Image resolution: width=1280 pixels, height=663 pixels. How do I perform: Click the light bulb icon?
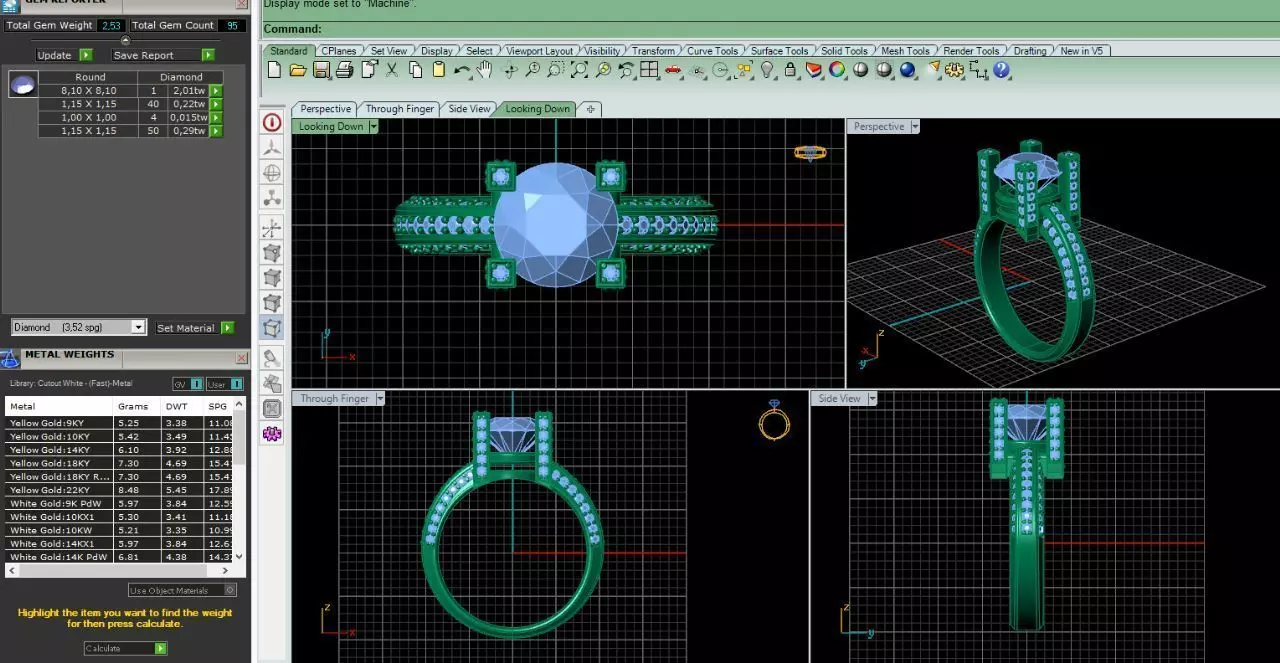point(767,70)
